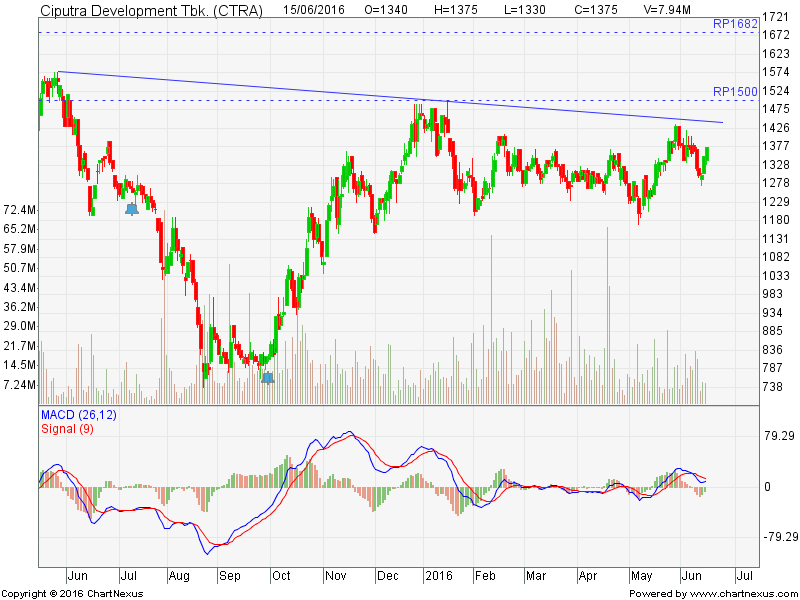Click the Copyright © 2016 ChartNexus text
Image resolution: width=800 pixels, height=600 pixels.
tap(72, 594)
